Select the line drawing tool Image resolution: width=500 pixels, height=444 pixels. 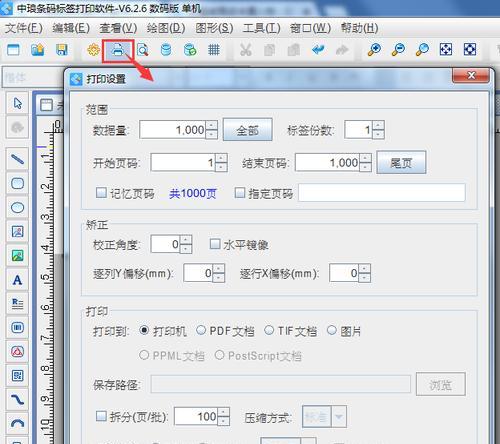(17, 159)
